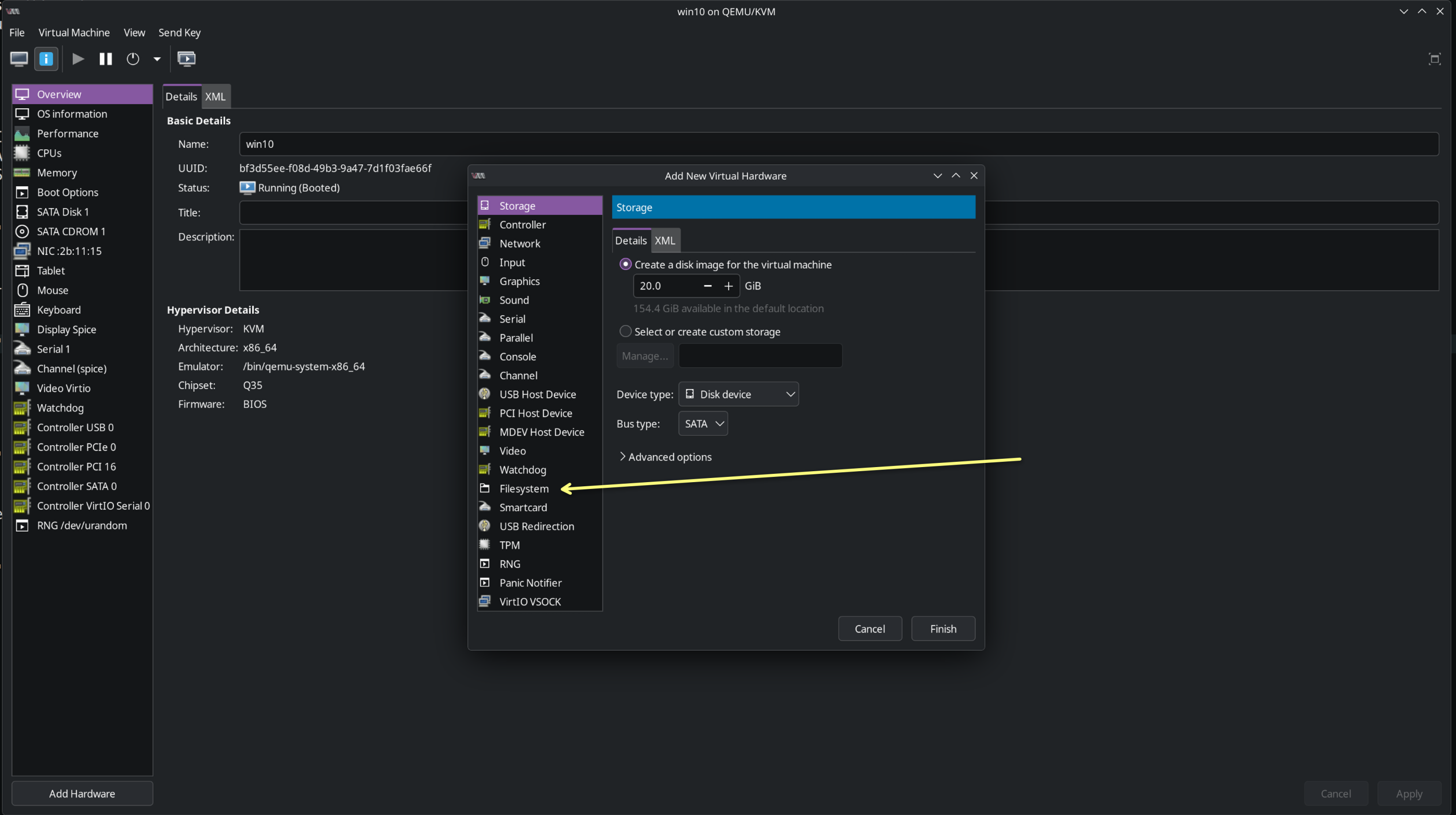1456x815 pixels.
Task: Open the virtual machine console view
Action: coord(19,59)
